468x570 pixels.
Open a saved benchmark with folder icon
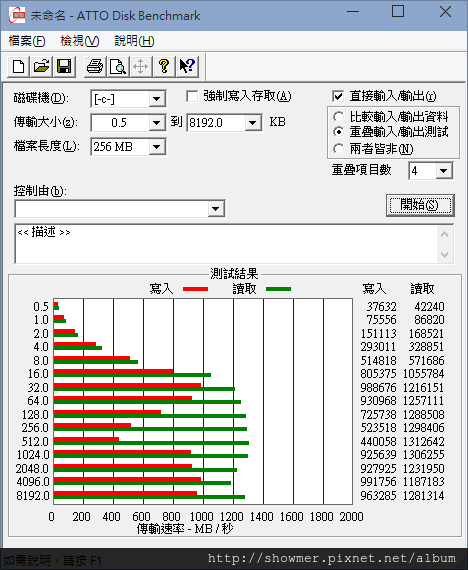pos(41,67)
